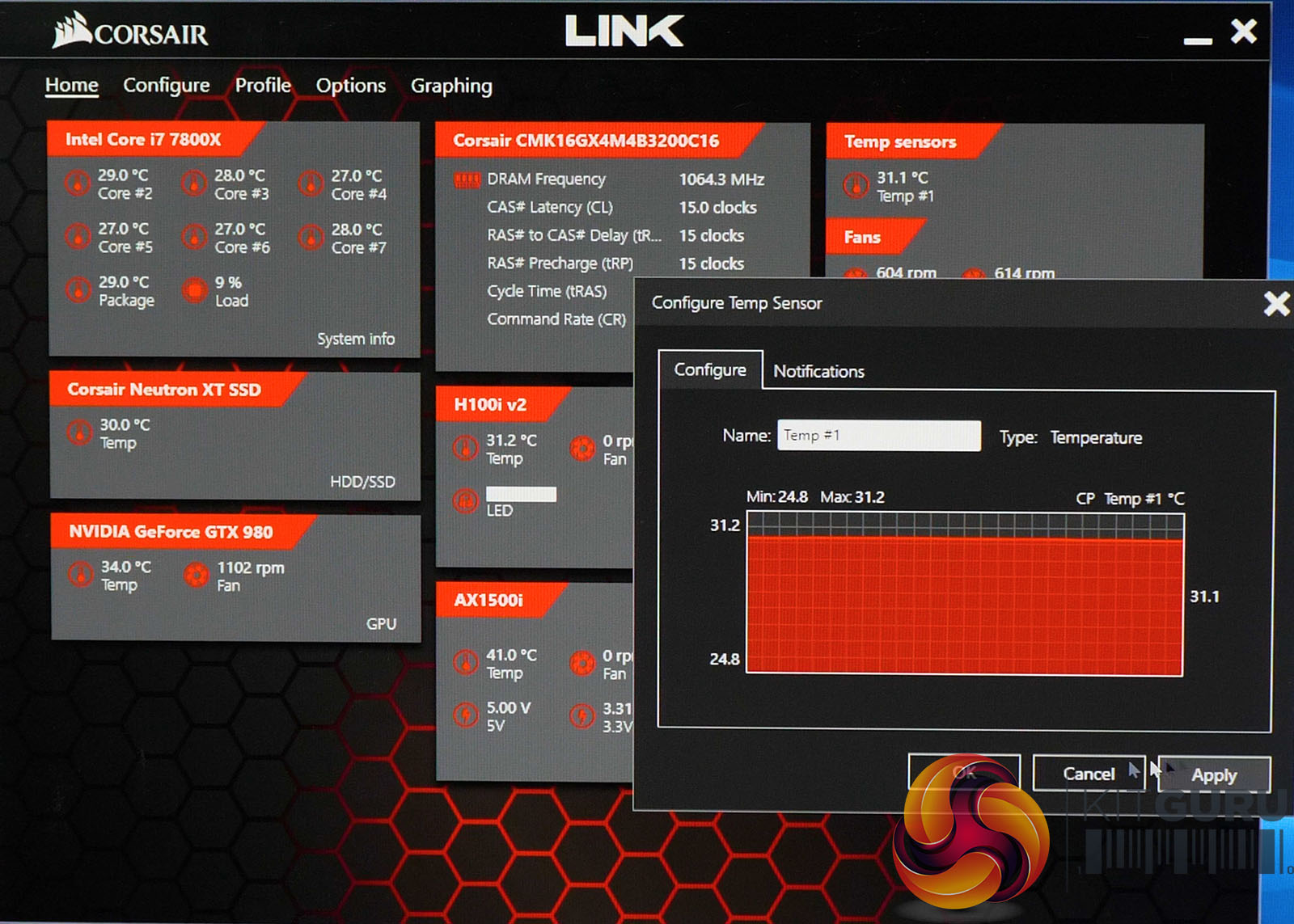Viewport: 1294px width, 924px height.
Task: Minimize the Corsair Link window
Action: [1198, 40]
